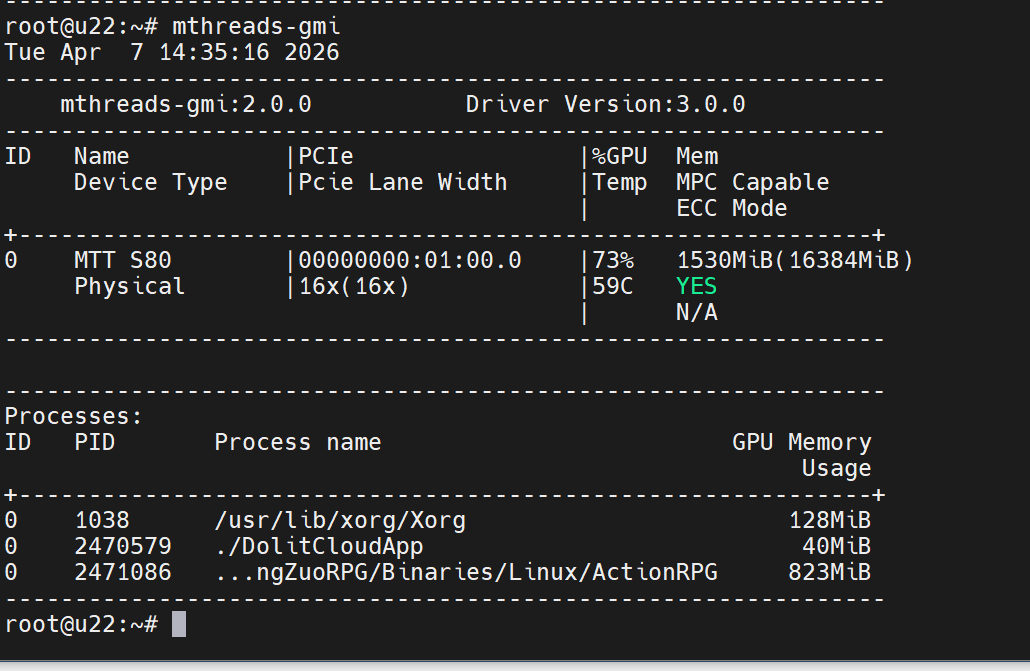The width and height of the screenshot is (1030, 671).
Task: Select PID 2470579 for DolitCloudApp
Action: (x=122, y=546)
